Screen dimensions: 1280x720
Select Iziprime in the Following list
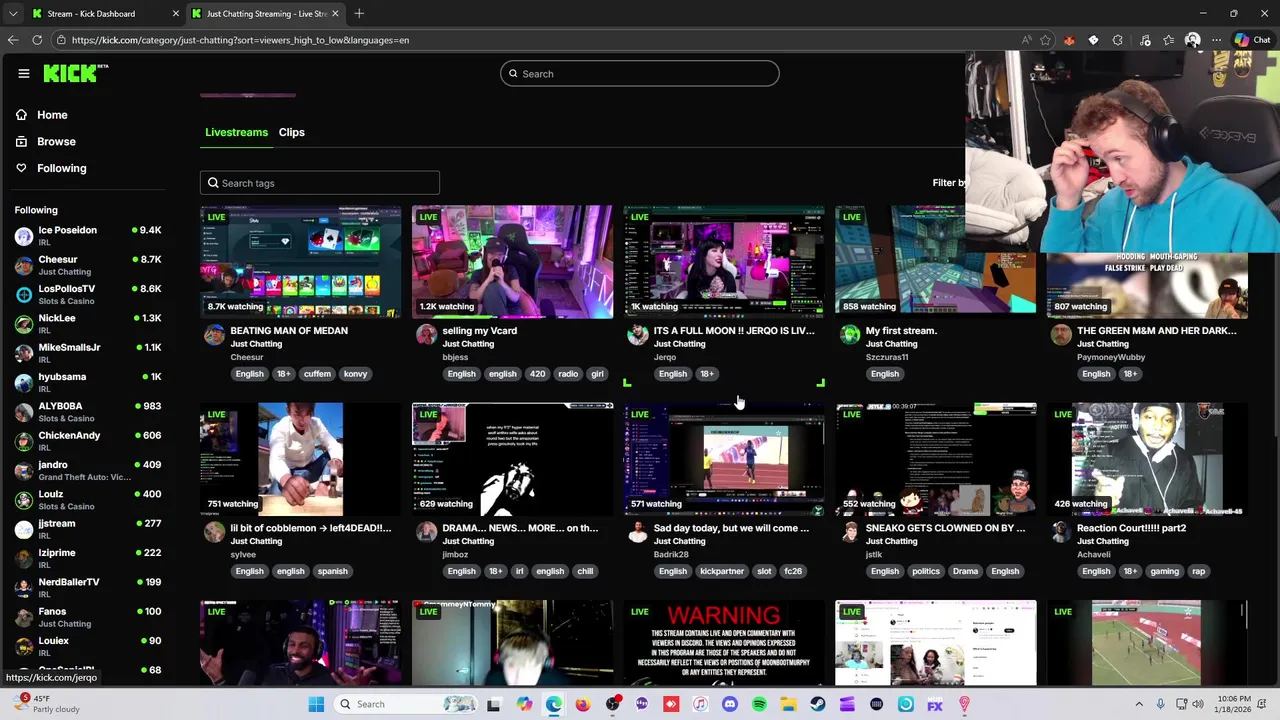88,558
